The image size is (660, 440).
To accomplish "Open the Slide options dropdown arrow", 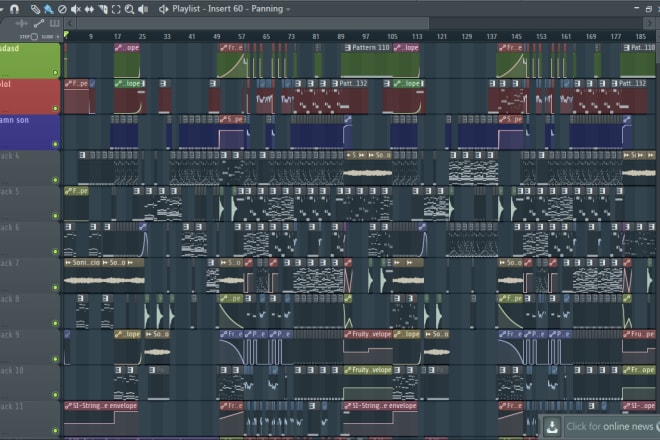I will click(x=57, y=37).
